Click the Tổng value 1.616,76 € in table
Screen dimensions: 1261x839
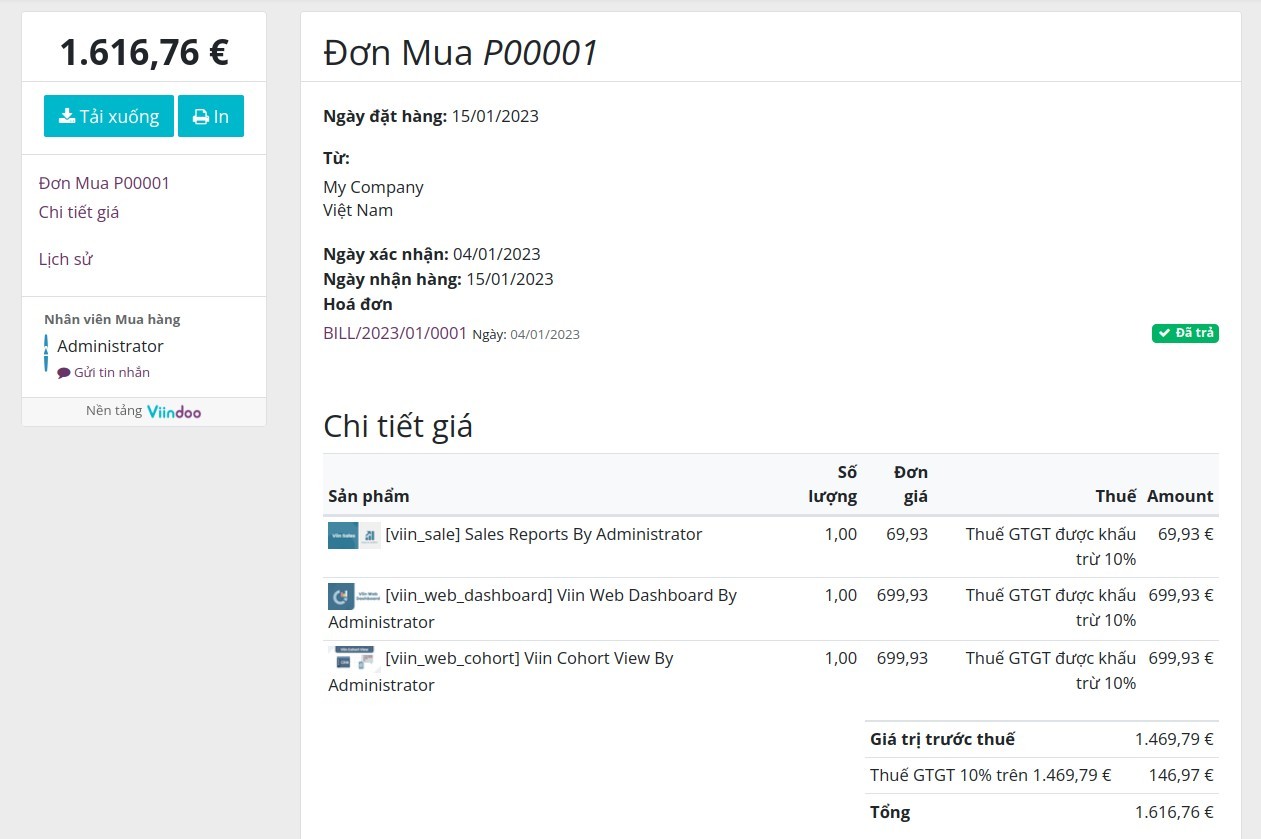click(x=1174, y=812)
